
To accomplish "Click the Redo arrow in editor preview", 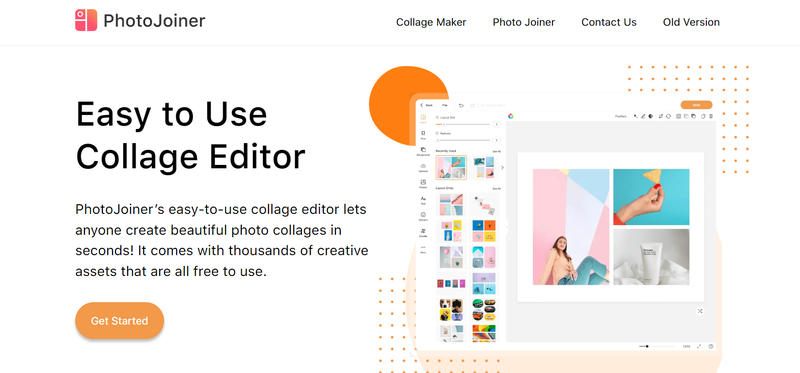I will point(472,106).
